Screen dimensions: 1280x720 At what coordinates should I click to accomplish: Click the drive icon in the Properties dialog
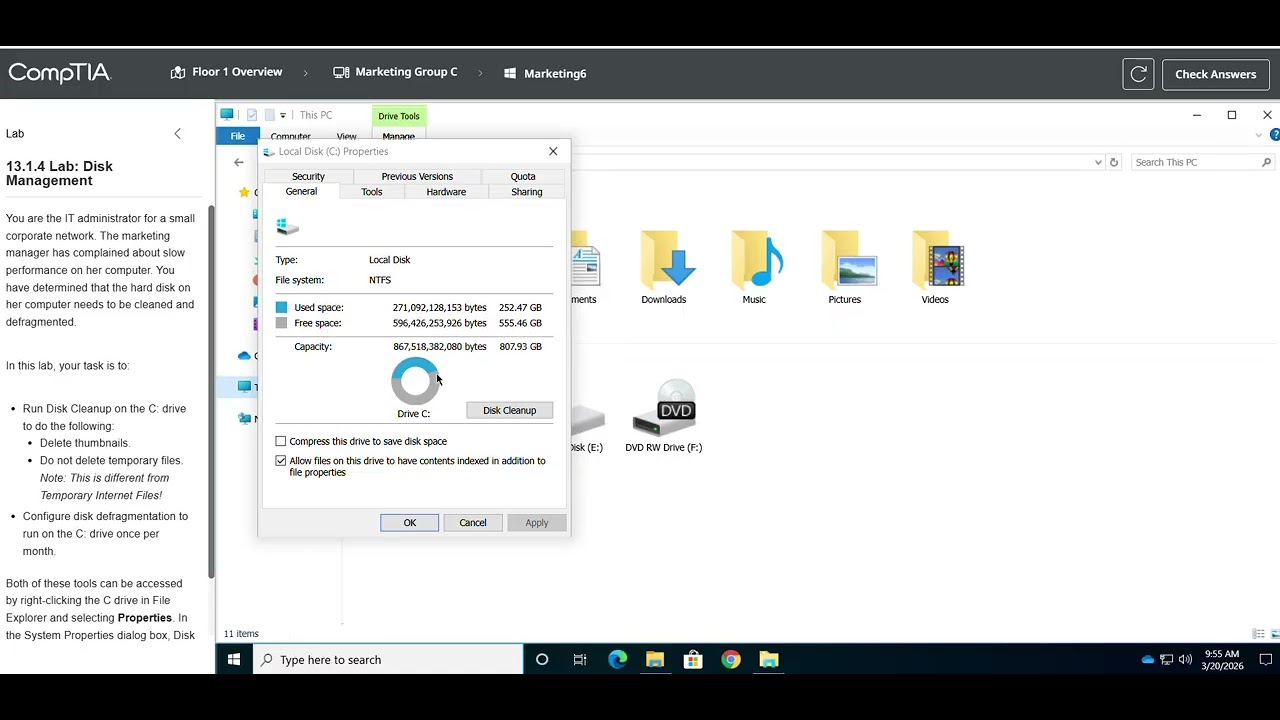pyautogui.click(x=287, y=227)
